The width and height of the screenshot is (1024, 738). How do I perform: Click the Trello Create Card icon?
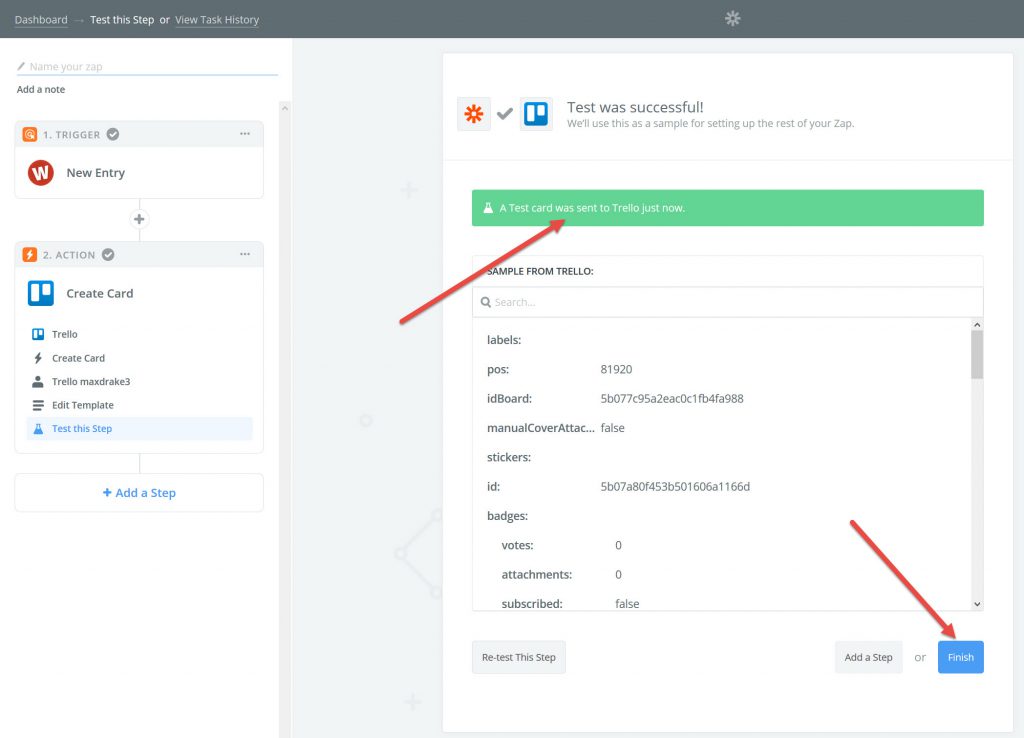point(41,293)
